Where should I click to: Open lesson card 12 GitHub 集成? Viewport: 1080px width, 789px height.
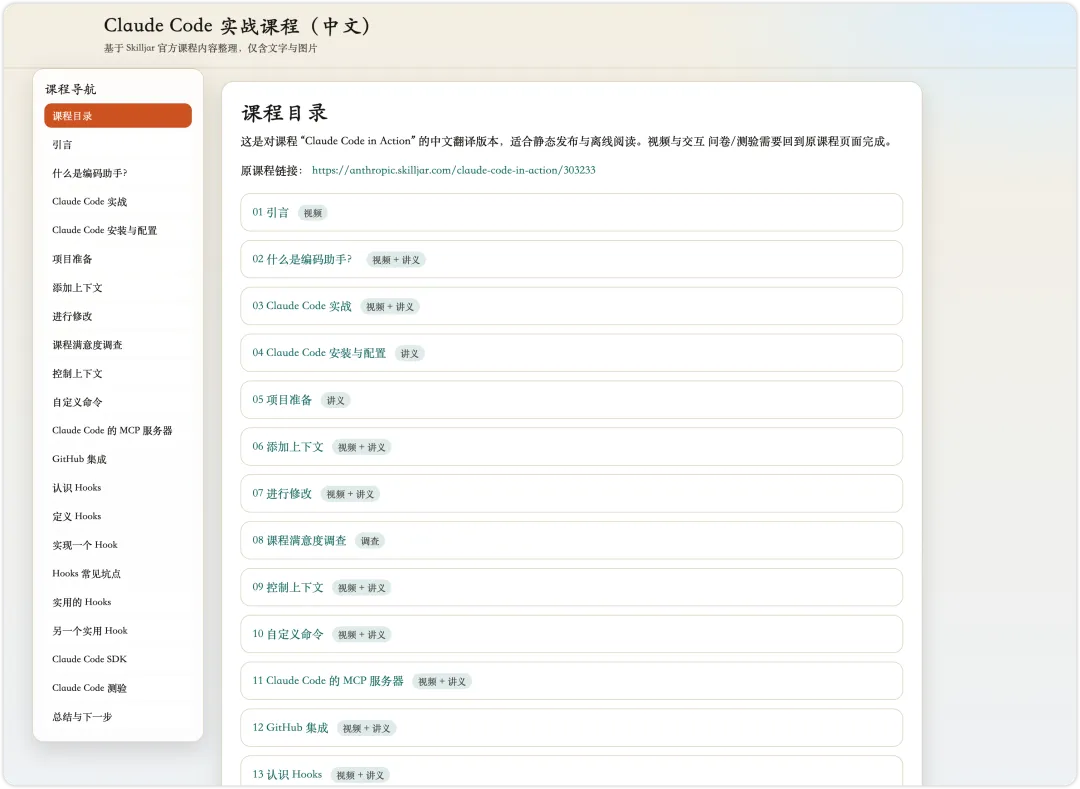(x=571, y=728)
